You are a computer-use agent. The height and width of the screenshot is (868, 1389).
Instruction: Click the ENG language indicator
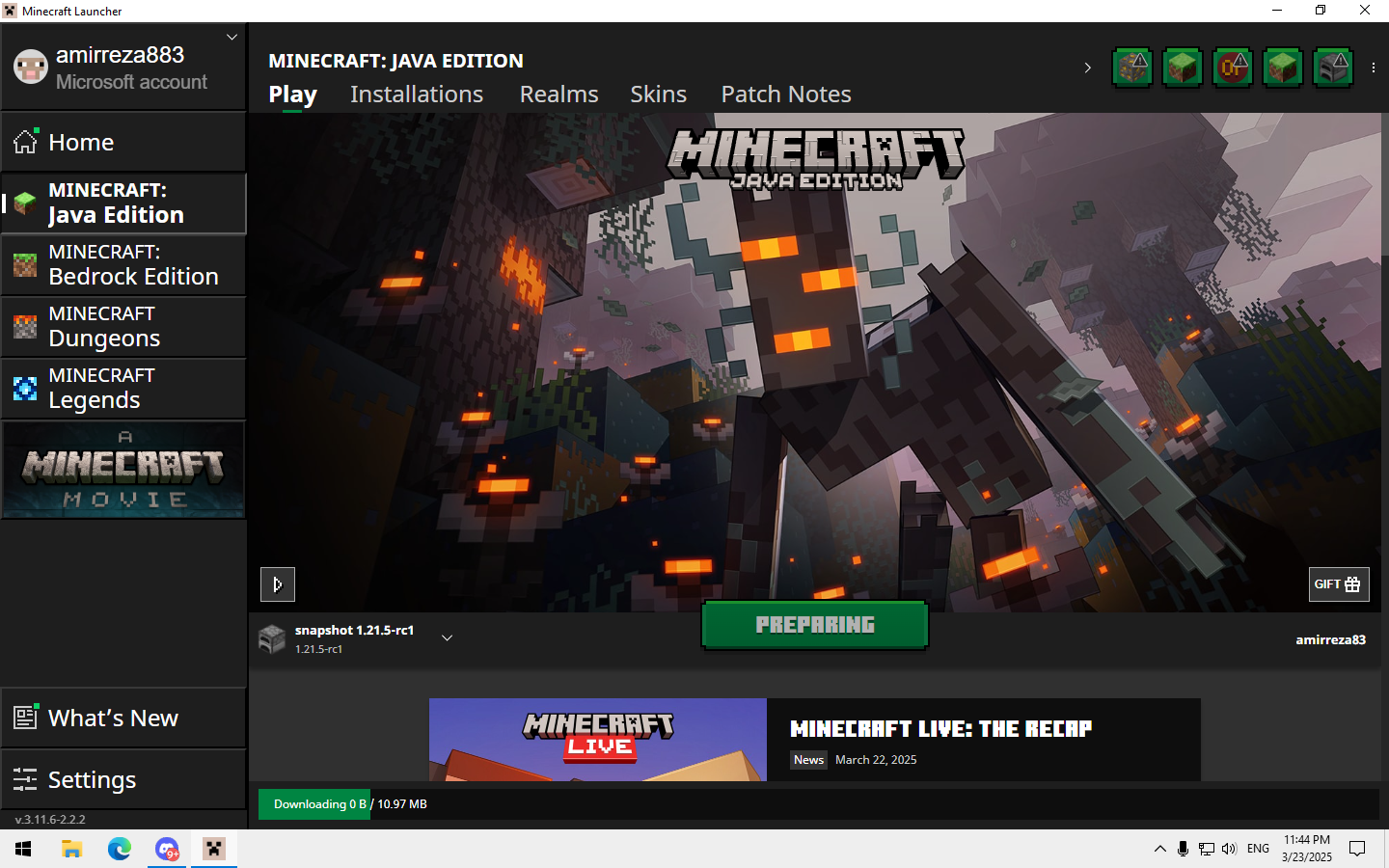click(1258, 849)
